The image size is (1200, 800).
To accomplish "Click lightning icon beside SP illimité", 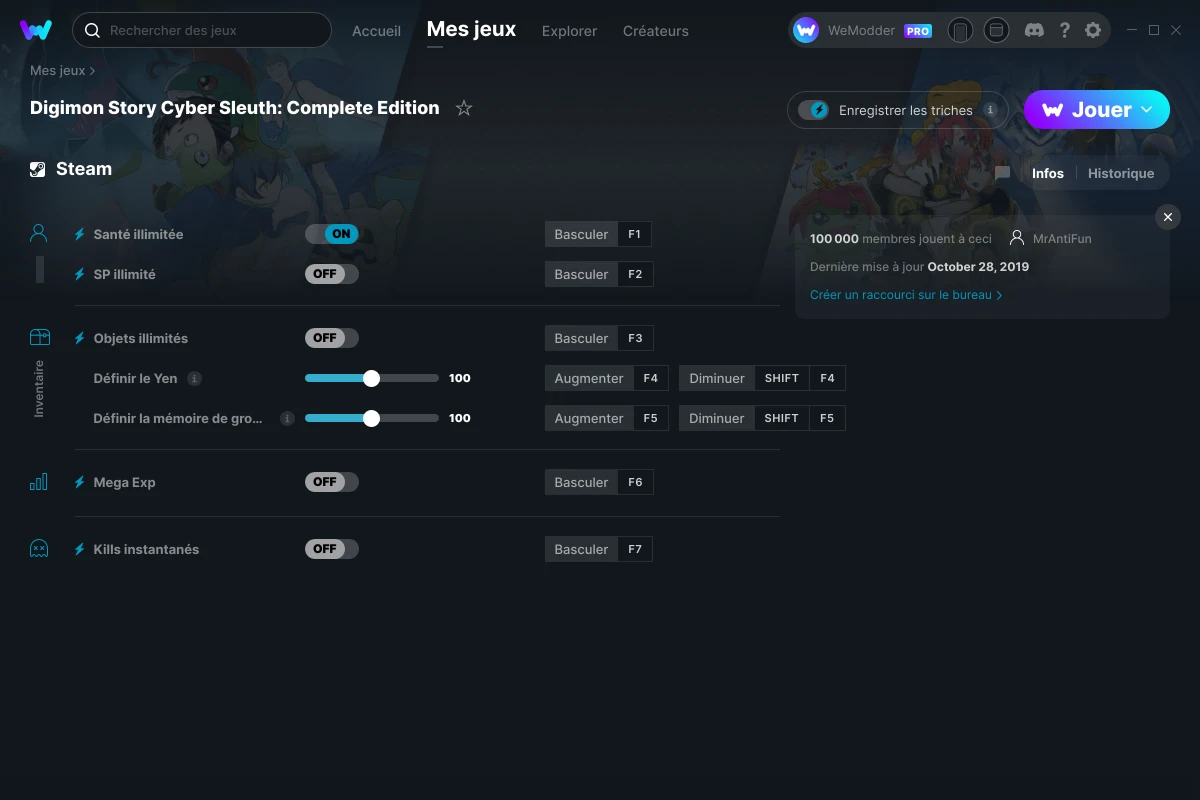I will point(80,274).
